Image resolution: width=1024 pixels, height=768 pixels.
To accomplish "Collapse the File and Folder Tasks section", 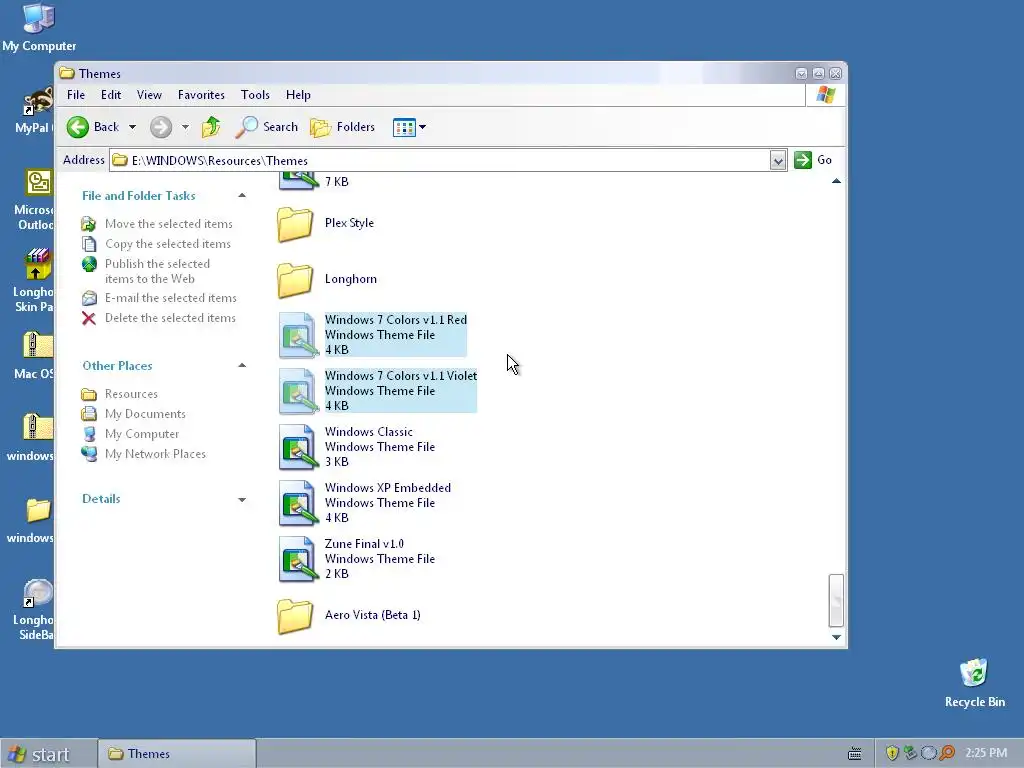I will [242, 195].
